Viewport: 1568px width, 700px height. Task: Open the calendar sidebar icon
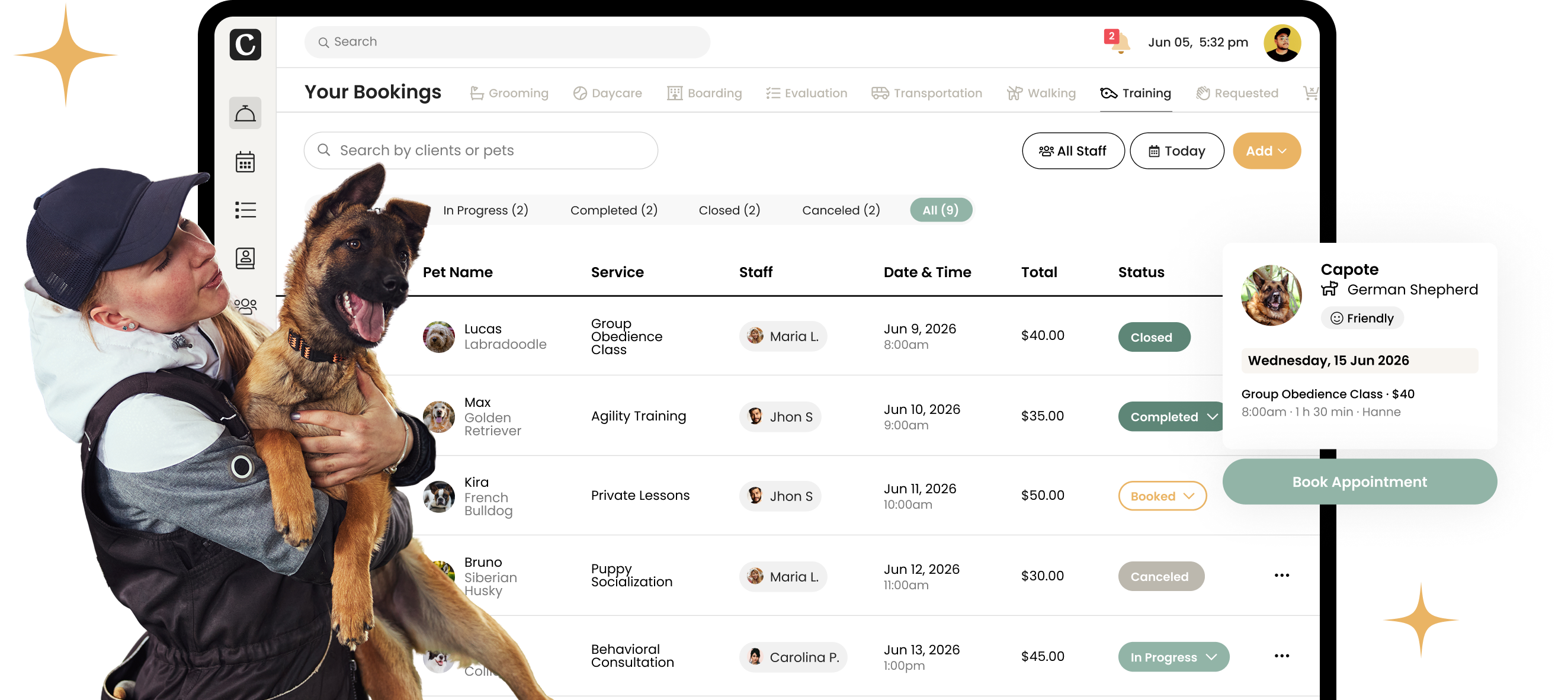pyautogui.click(x=245, y=162)
